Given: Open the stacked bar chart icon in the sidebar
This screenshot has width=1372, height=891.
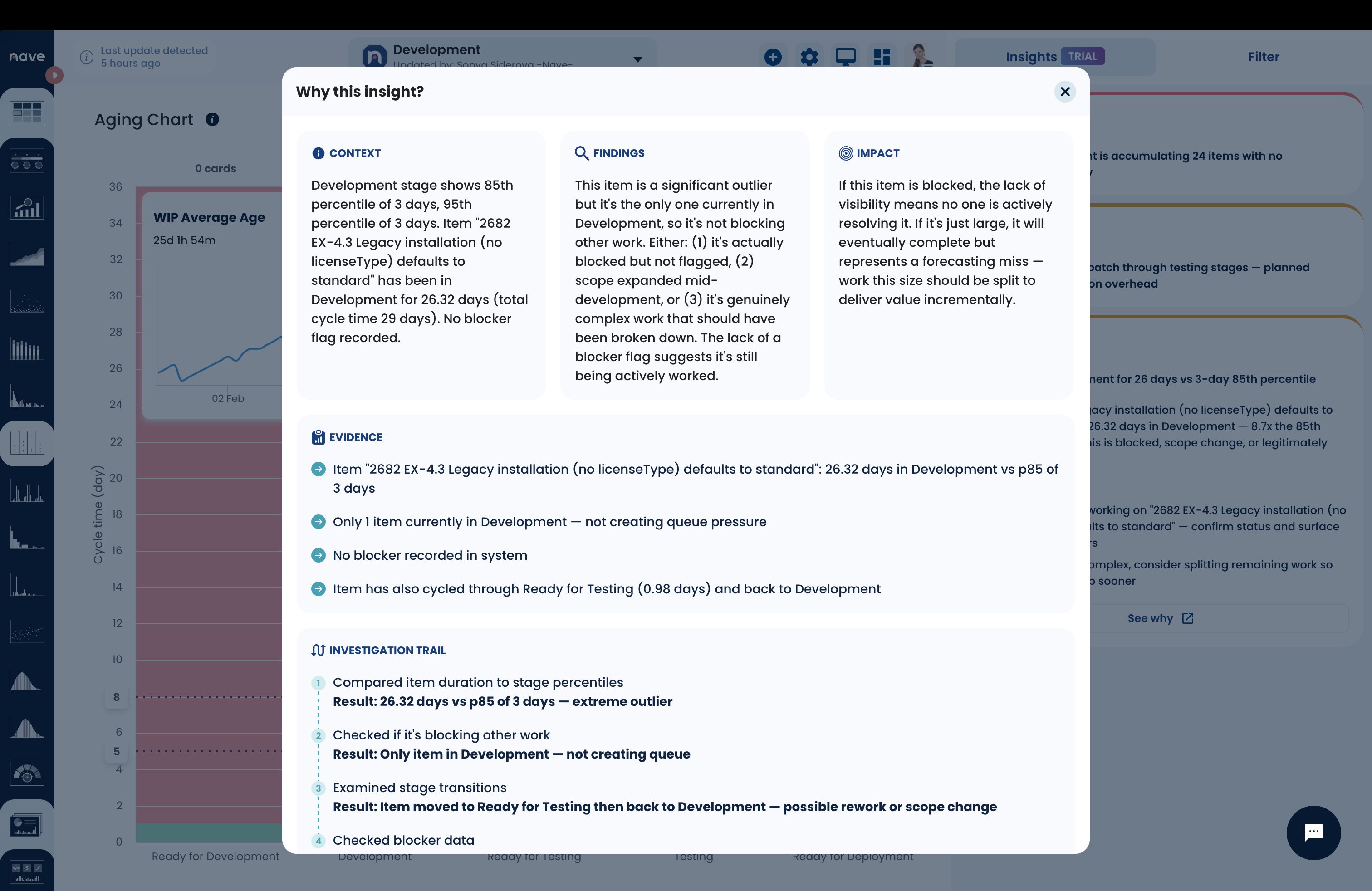Looking at the screenshot, I should click(x=27, y=350).
